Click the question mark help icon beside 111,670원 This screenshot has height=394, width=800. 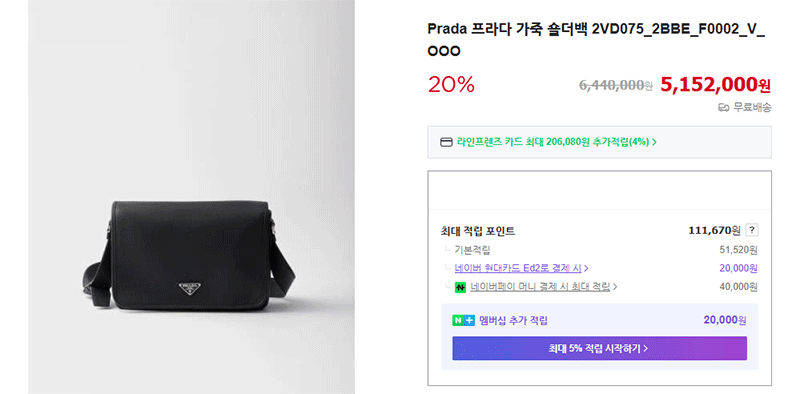pos(752,231)
